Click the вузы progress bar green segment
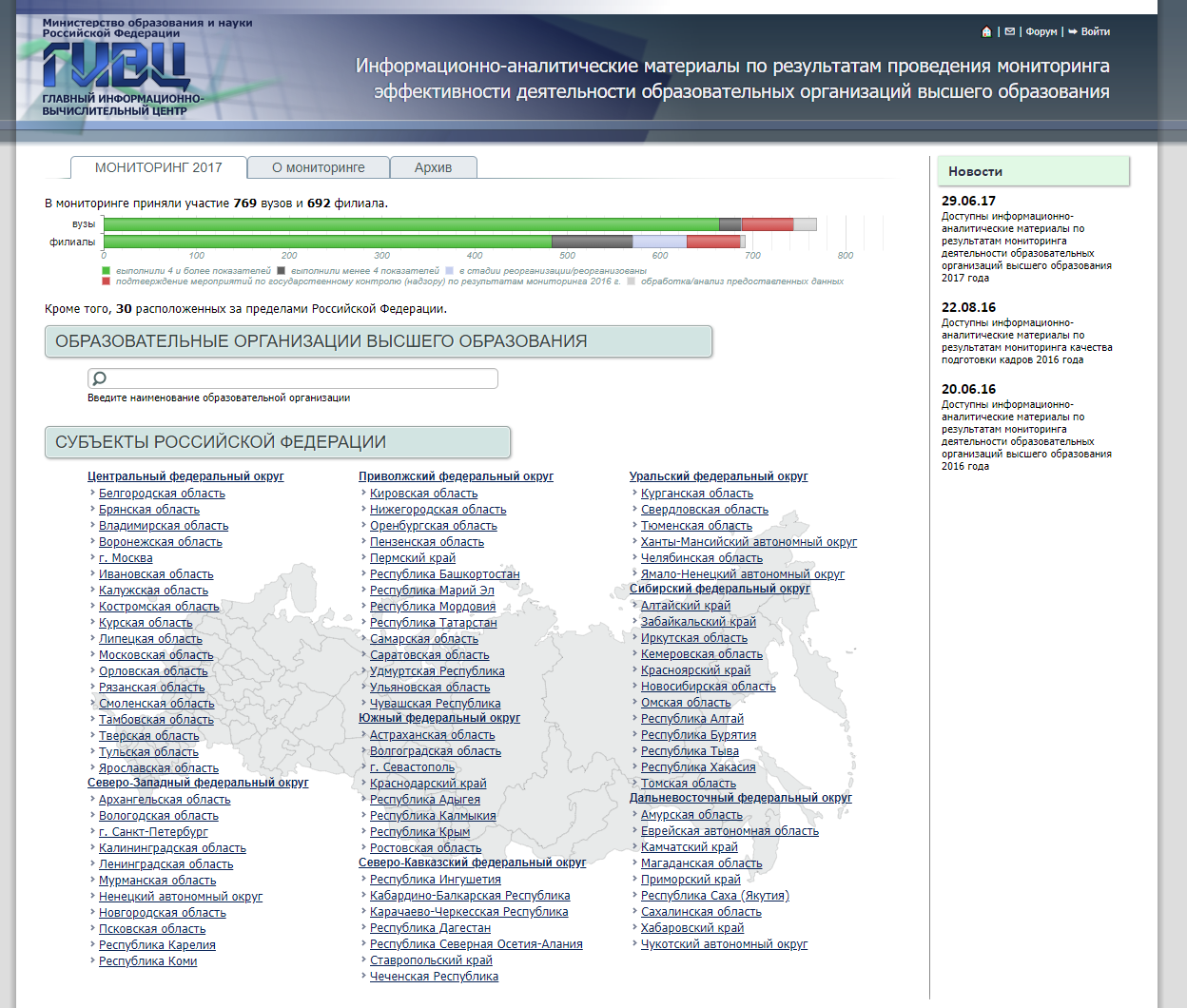 pyautogui.click(x=411, y=224)
